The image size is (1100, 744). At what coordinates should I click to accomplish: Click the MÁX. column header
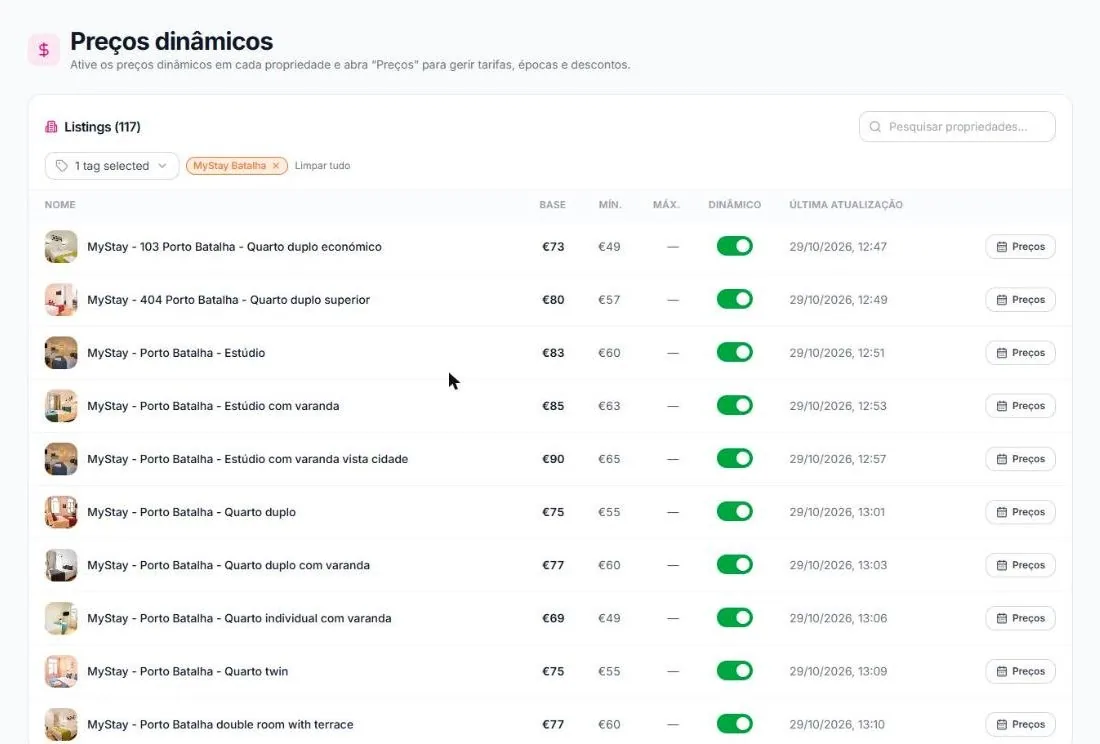666,205
